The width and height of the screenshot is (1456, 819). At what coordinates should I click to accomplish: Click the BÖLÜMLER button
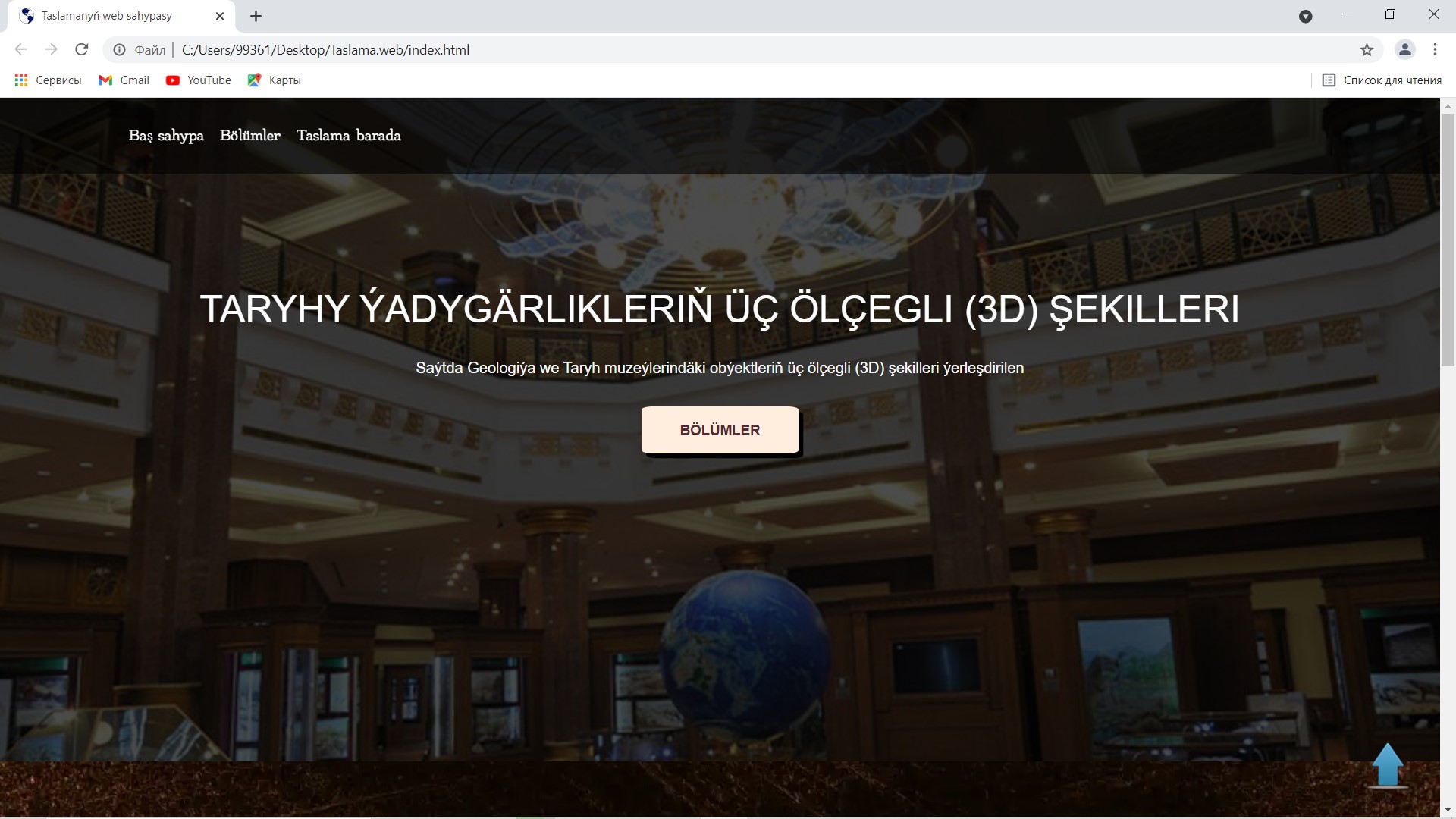click(720, 430)
